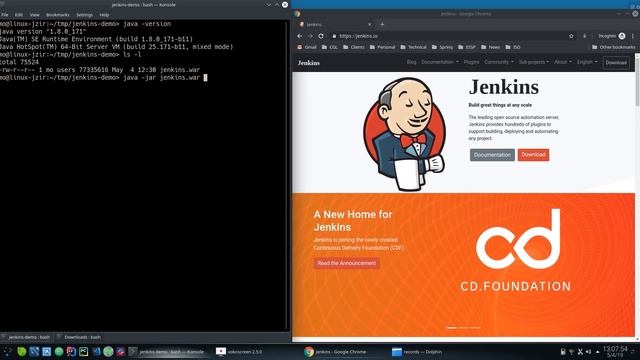Show hidden system tray icons arrow
This screenshot has height=360, width=640.
click(x=598, y=351)
